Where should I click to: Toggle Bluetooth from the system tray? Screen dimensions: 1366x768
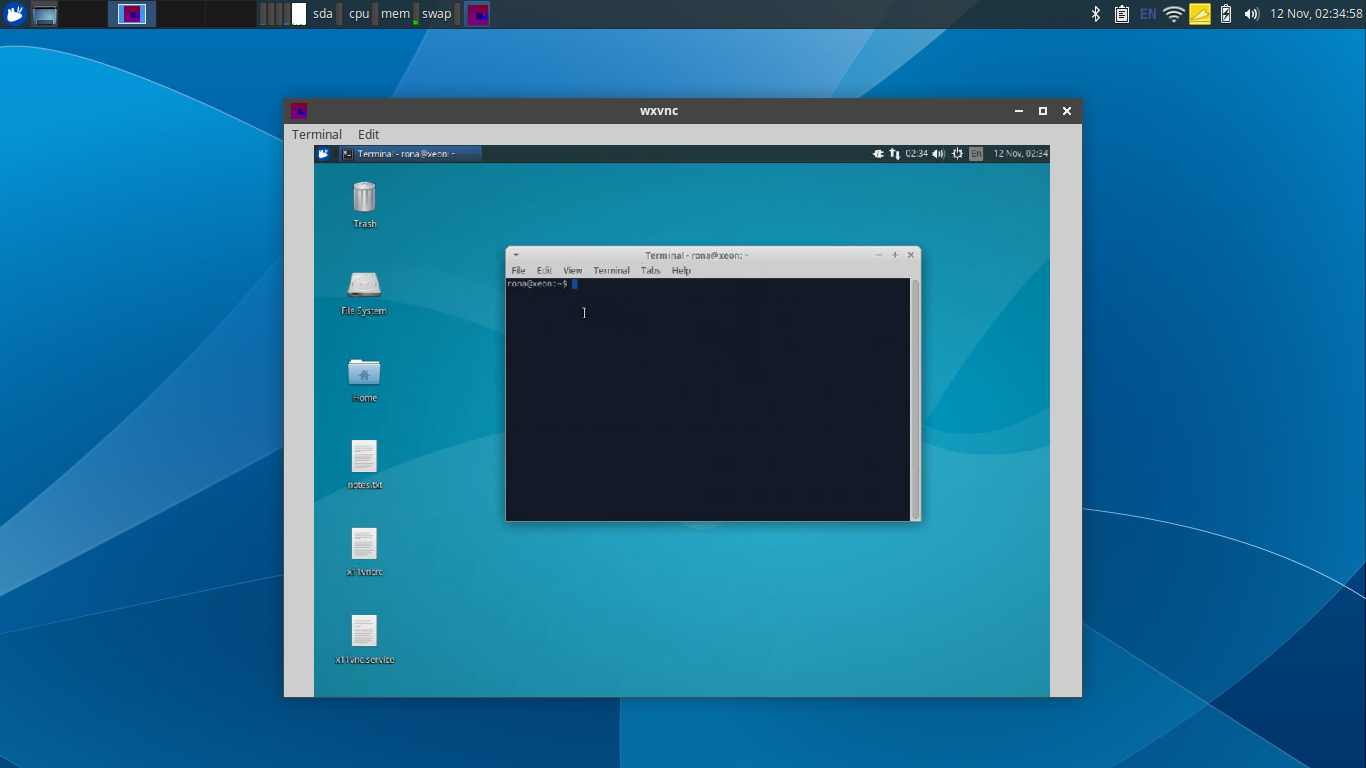pyautogui.click(x=1094, y=13)
